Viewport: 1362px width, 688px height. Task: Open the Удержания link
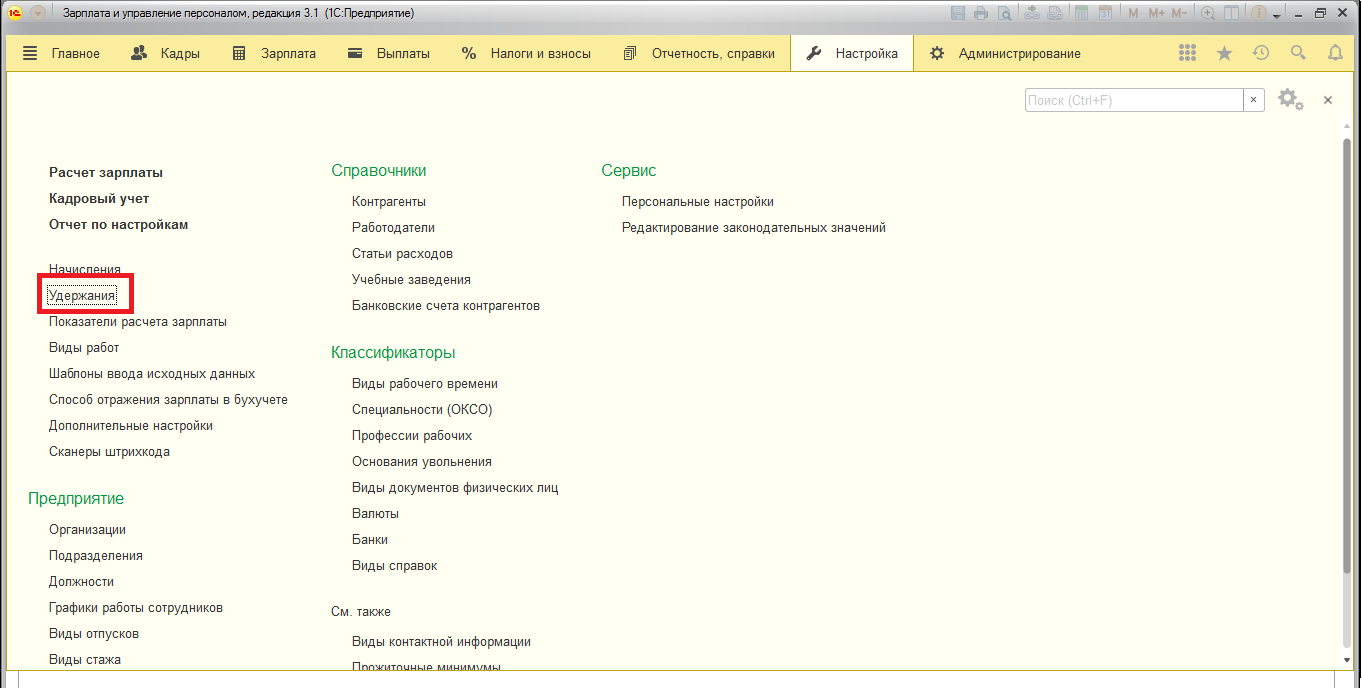pos(82,296)
